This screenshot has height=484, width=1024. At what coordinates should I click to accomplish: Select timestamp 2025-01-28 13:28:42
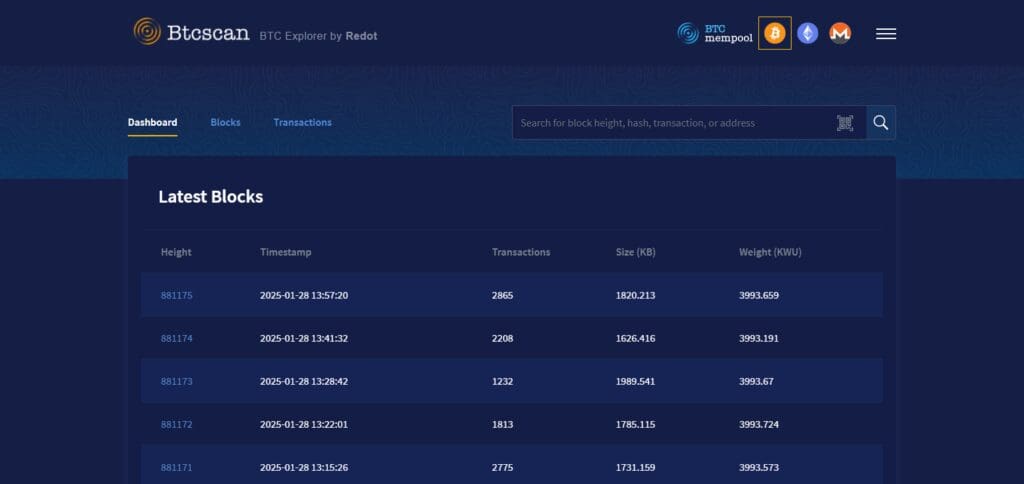304,381
